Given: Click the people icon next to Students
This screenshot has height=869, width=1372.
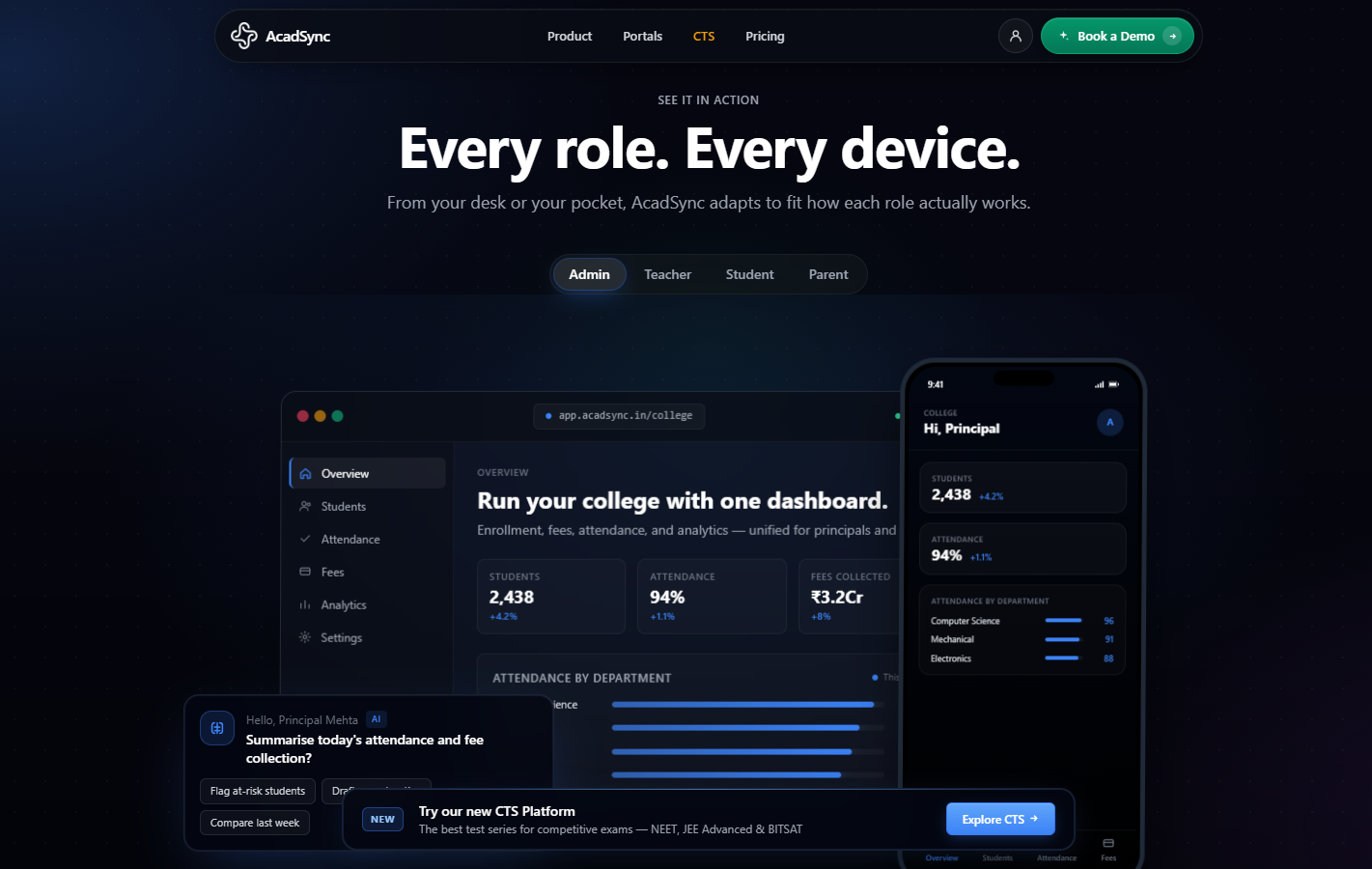Looking at the screenshot, I should point(305,506).
